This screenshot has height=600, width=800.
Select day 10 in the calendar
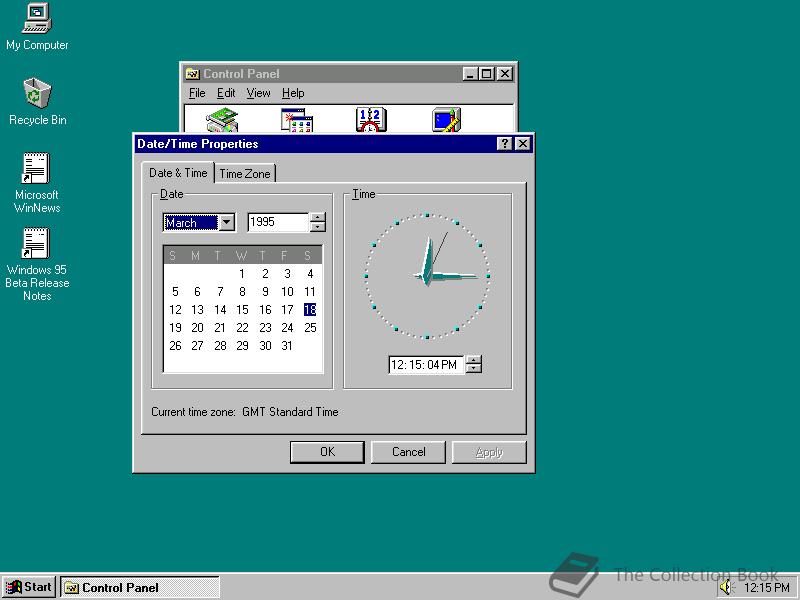click(287, 291)
